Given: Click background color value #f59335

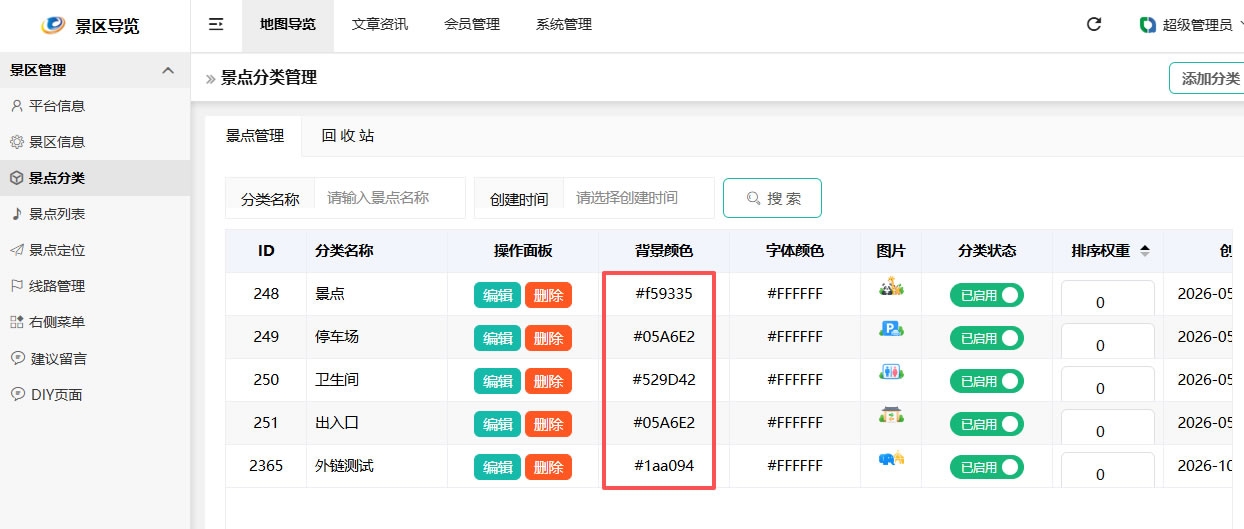Looking at the screenshot, I should 664,294.
